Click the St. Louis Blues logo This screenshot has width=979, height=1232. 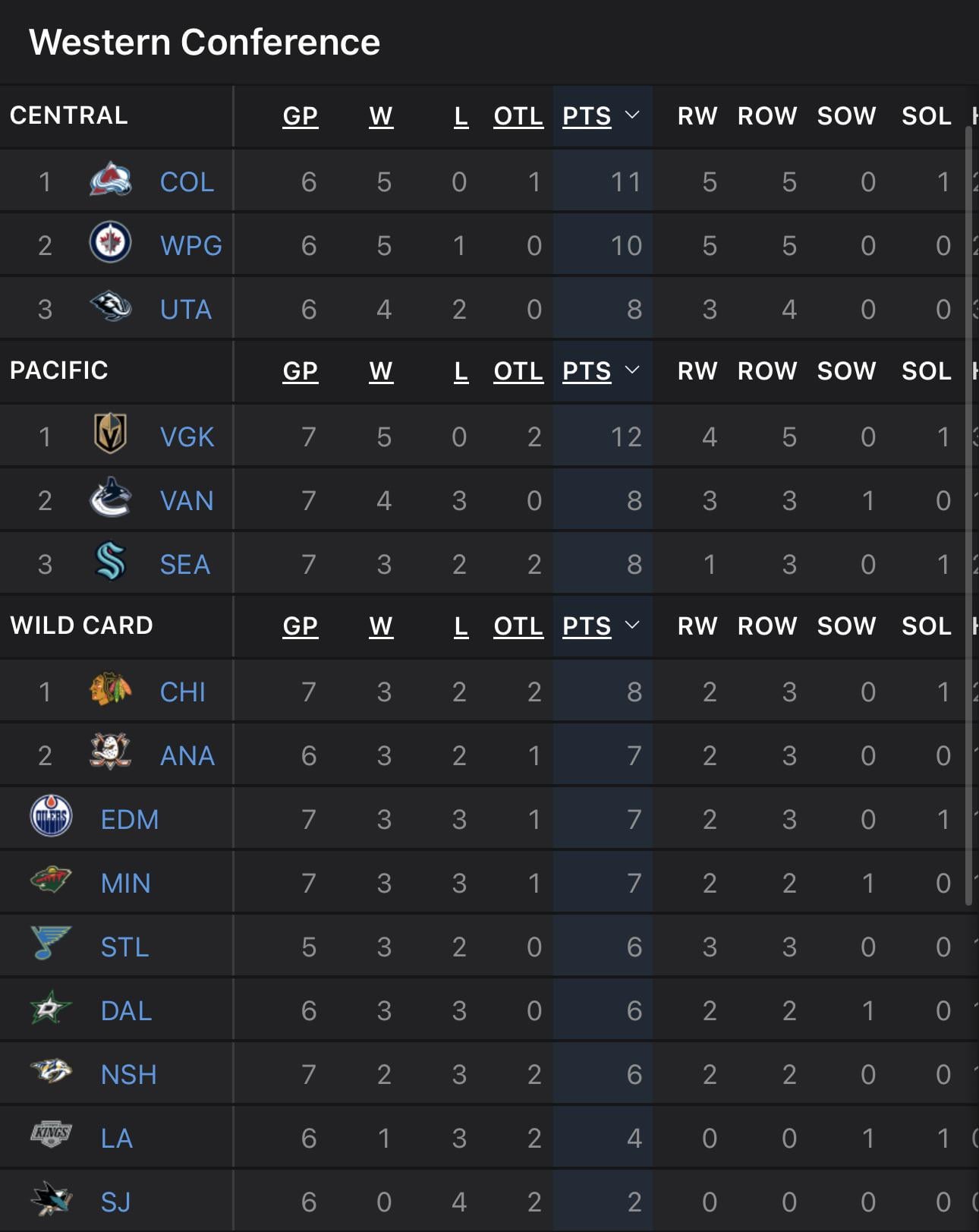51,944
